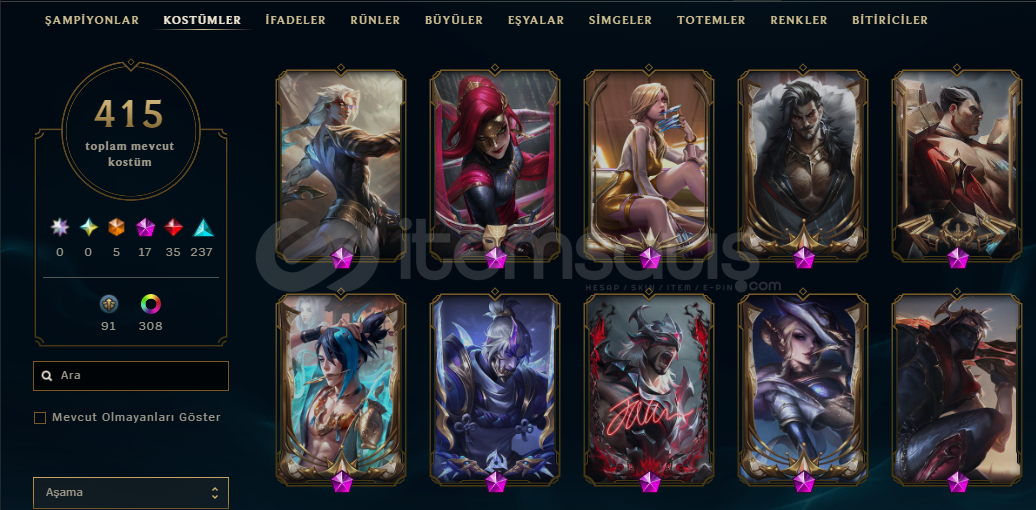Screen dimensions: 1036x510
Task: Switch to the ŞAMPİYONLAR tab
Action: coord(92,20)
